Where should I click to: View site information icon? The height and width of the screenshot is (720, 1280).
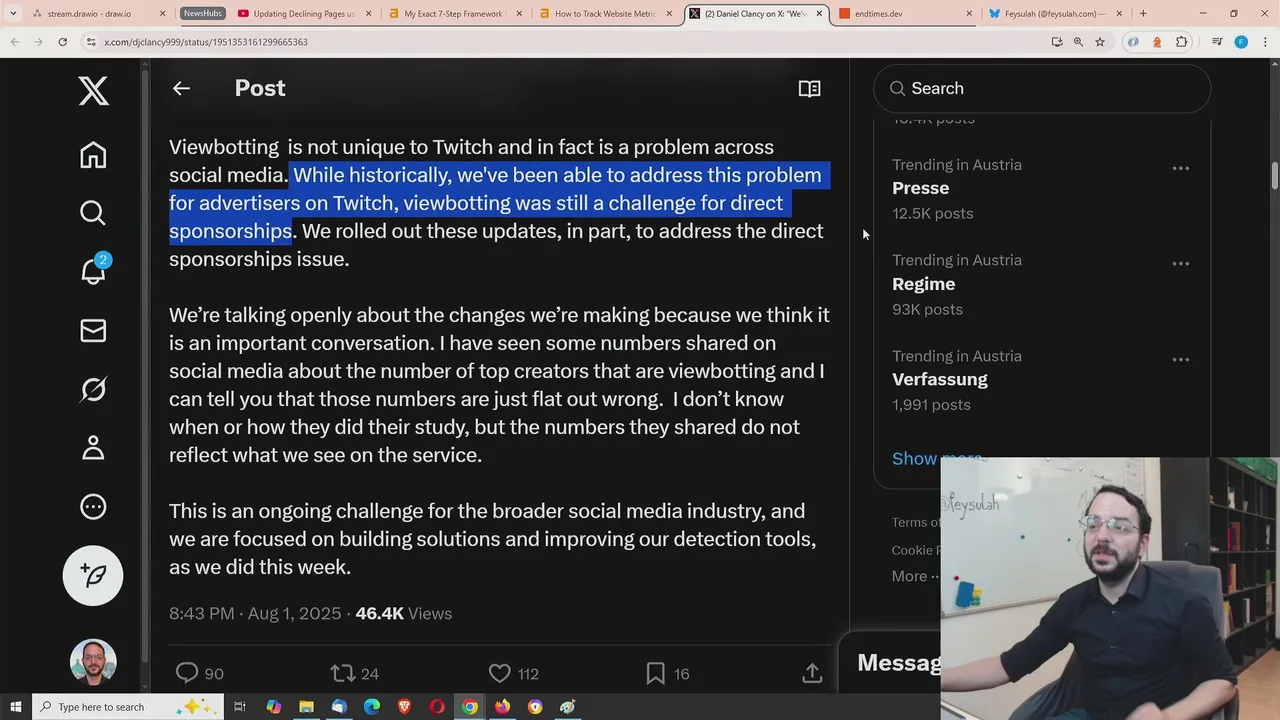pos(91,42)
